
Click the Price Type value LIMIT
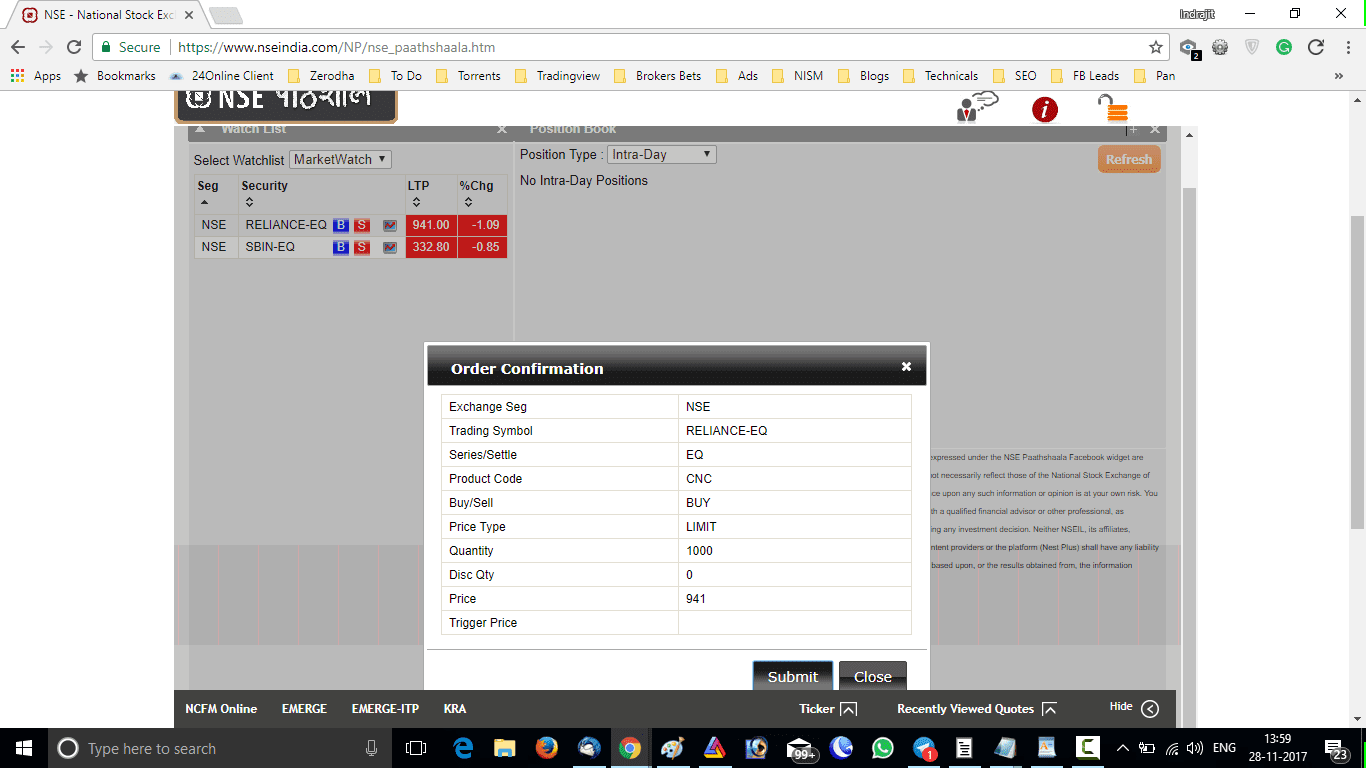(701, 527)
